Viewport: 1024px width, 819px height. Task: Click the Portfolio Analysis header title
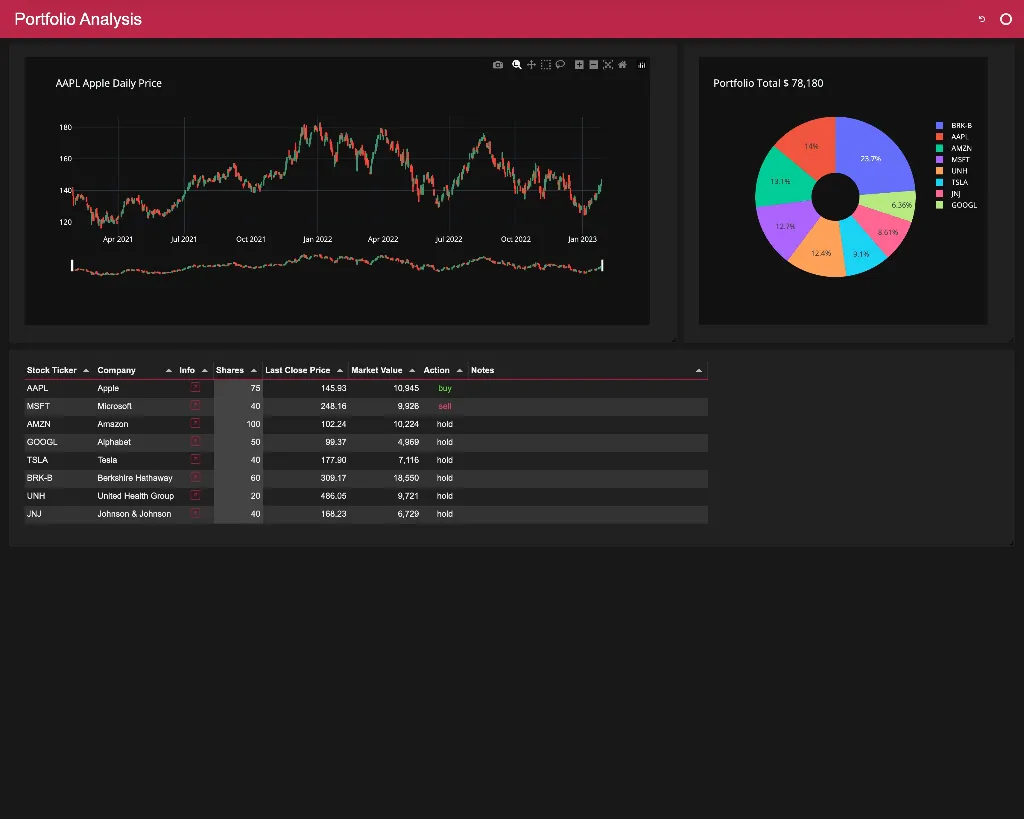(x=78, y=19)
